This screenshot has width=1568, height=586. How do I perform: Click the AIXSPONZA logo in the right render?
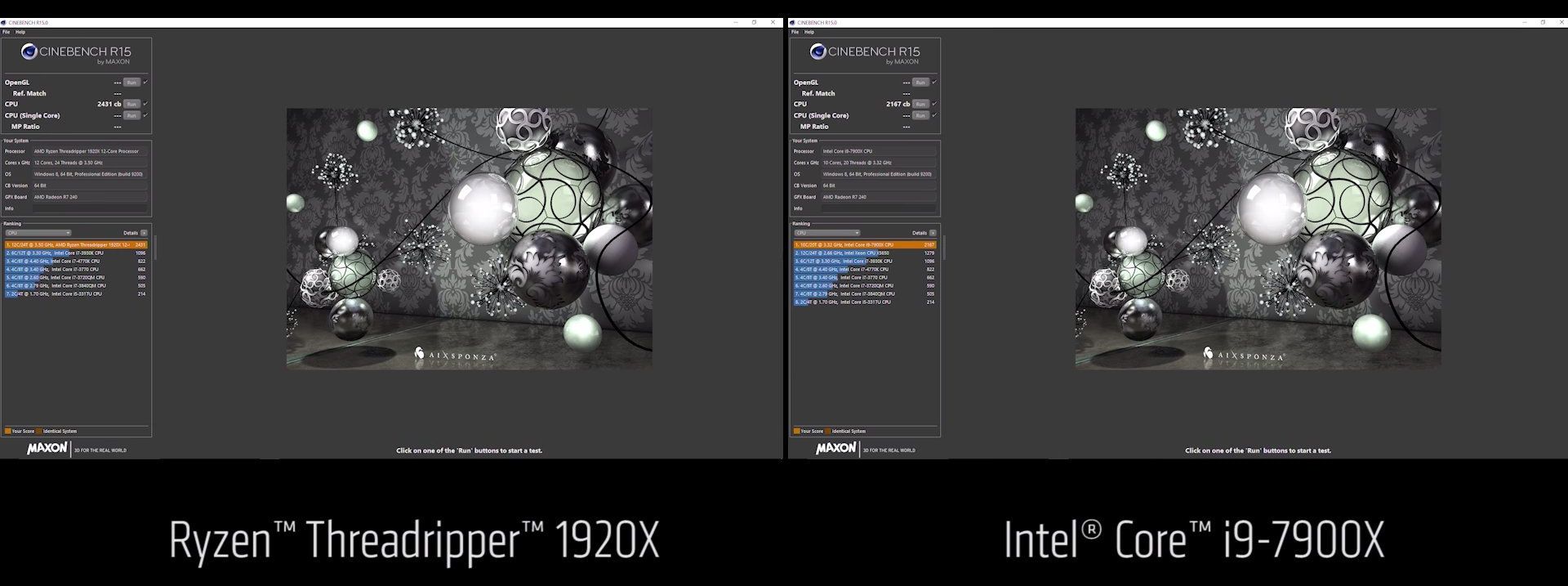click(x=1244, y=356)
